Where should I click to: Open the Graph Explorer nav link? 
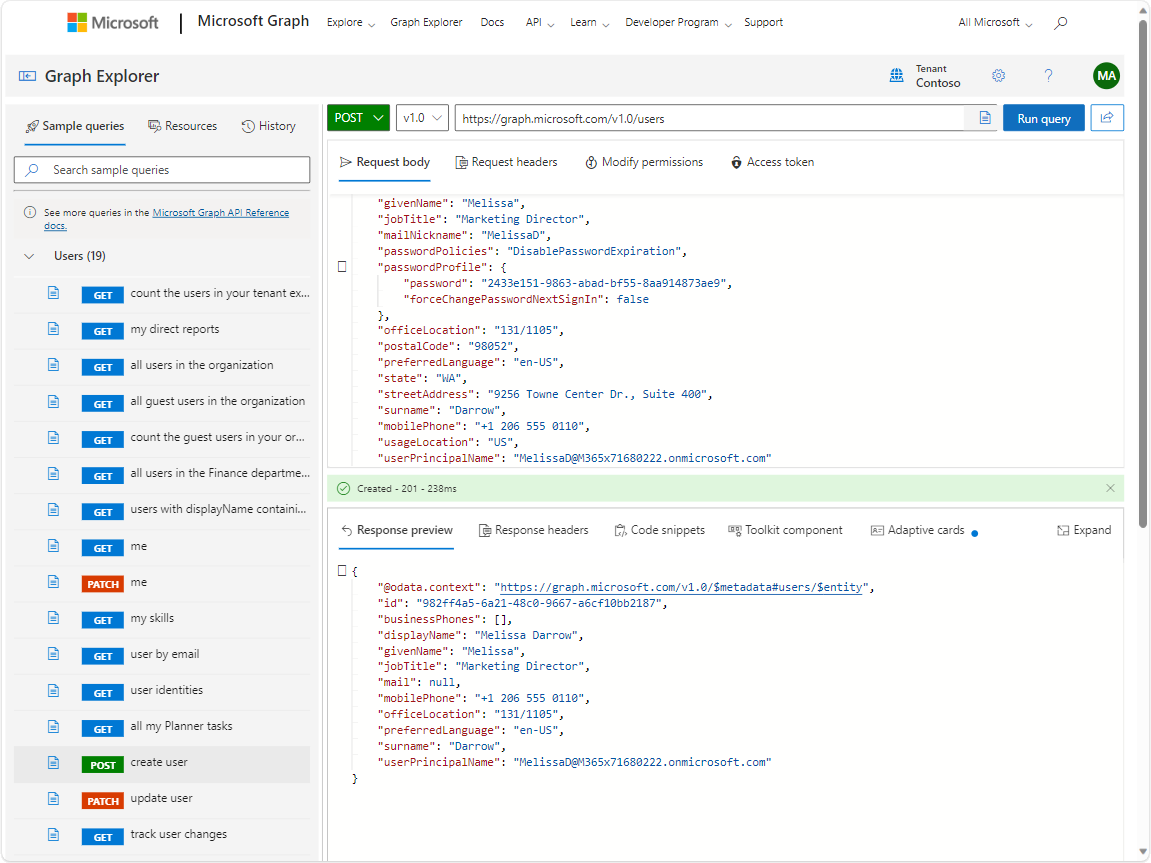(426, 23)
